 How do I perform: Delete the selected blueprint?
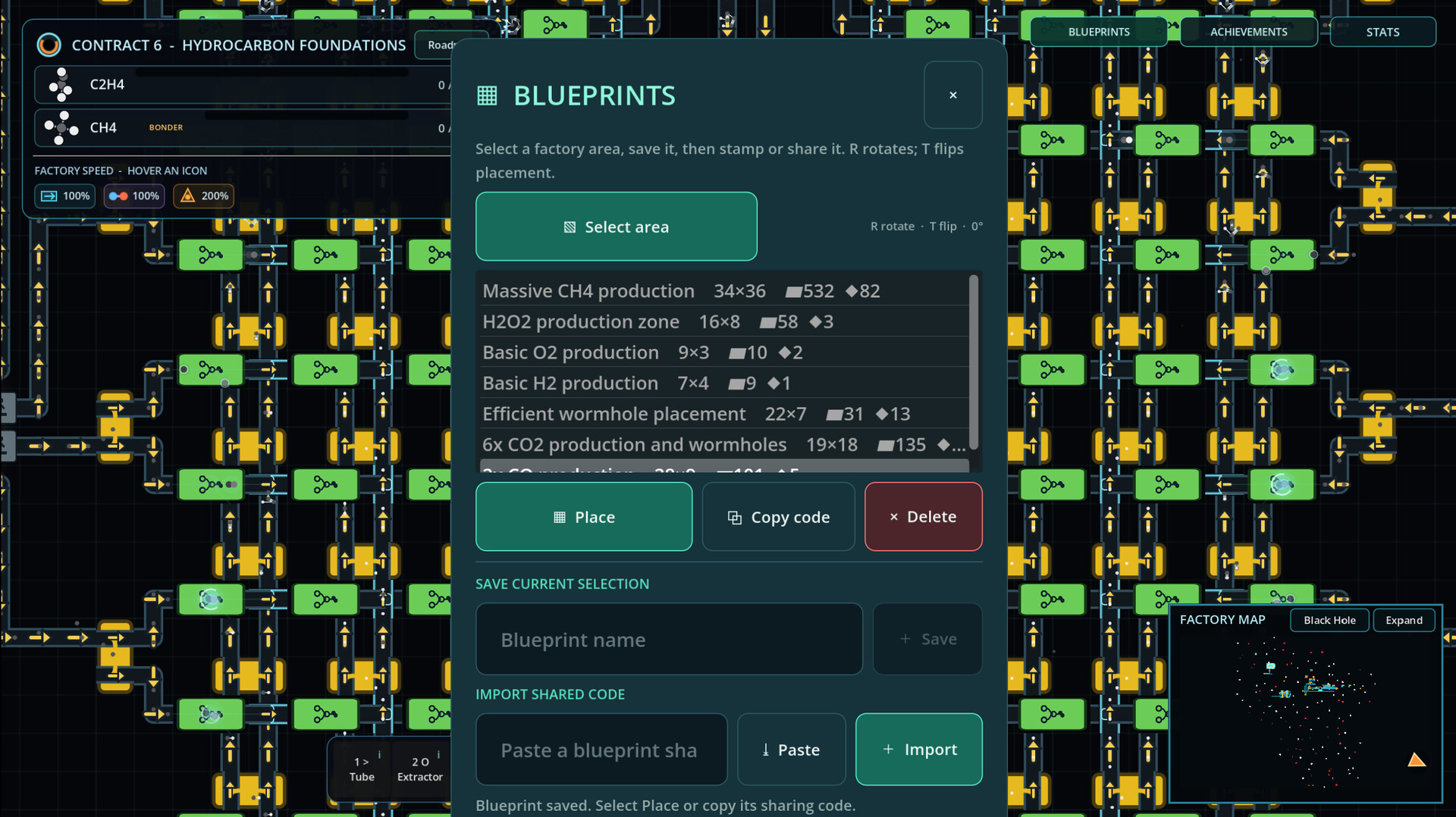923,517
